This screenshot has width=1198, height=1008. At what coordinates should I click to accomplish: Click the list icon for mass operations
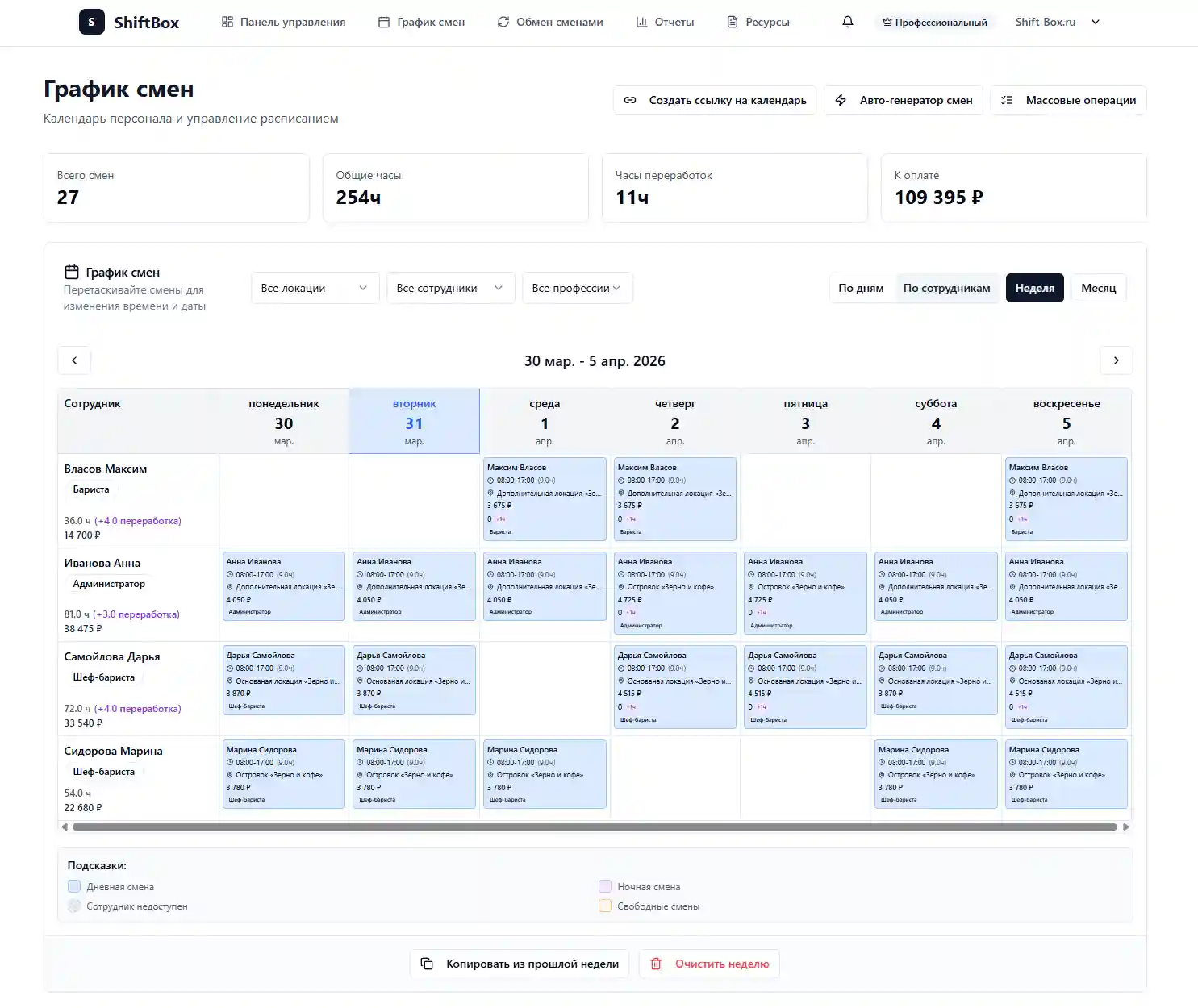tap(1007, 100)
